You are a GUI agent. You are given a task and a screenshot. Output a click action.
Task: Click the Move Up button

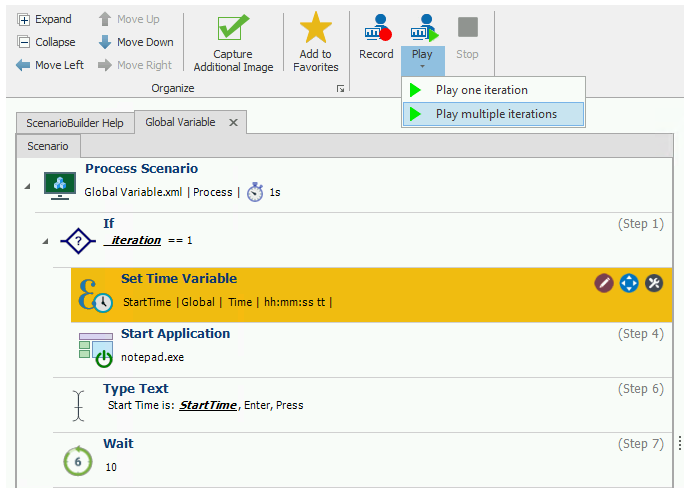pyautogui.click(x=129, y=19)
